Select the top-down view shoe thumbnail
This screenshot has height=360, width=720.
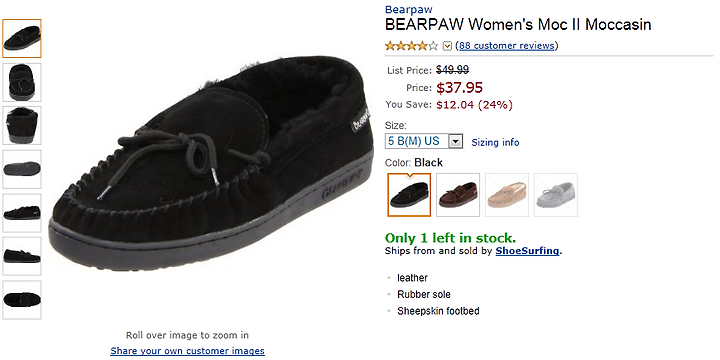coord(22,82)
